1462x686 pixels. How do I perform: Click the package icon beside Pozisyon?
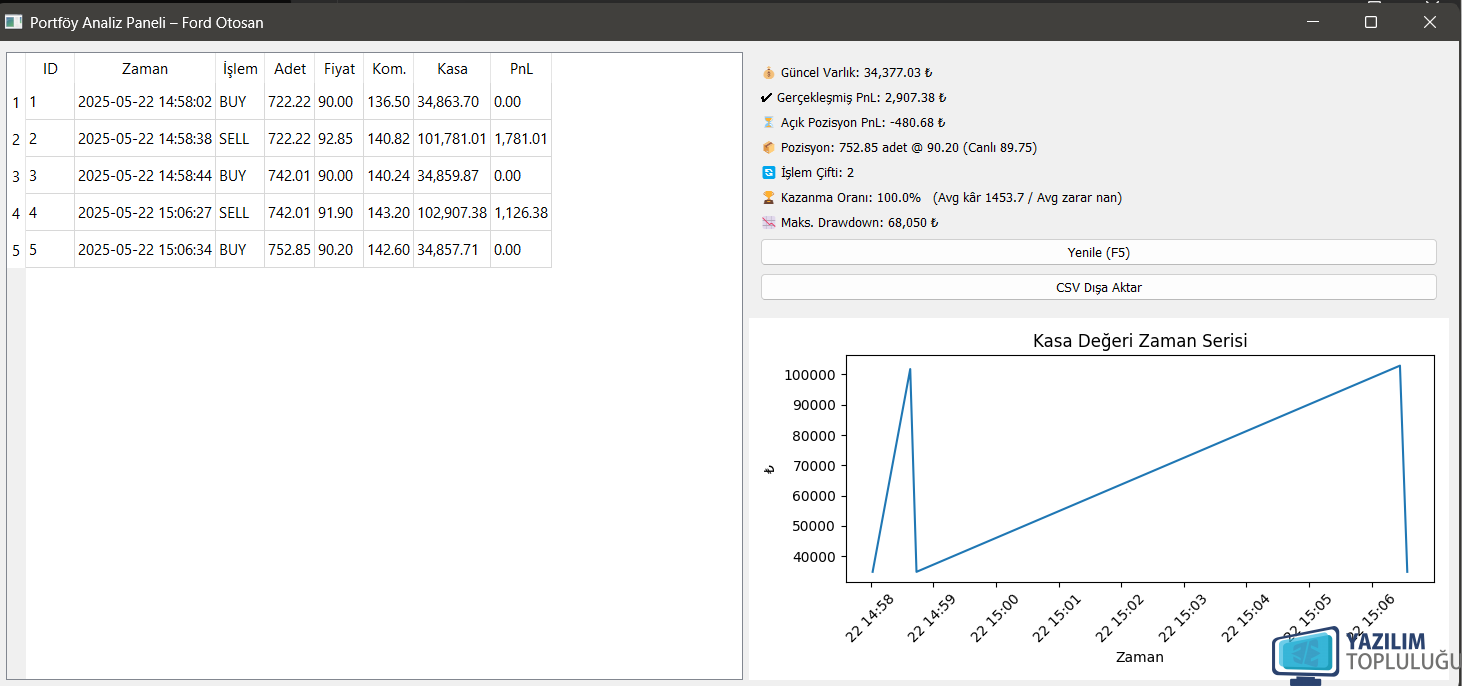tap(768, 148)
